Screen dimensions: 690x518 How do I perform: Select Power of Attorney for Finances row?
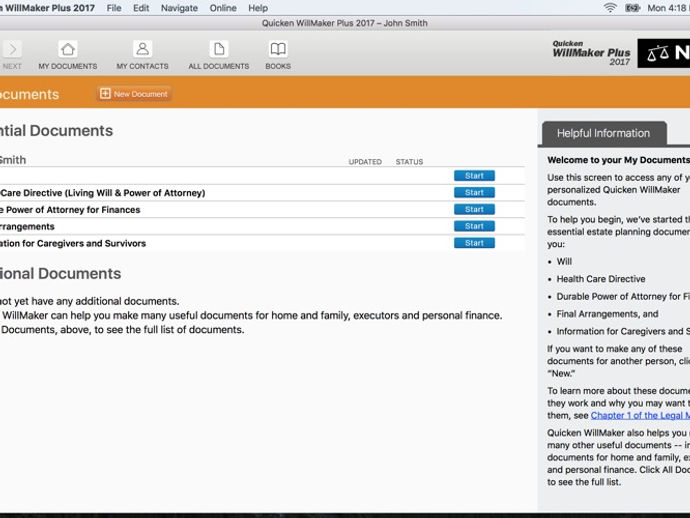point(262,209)
